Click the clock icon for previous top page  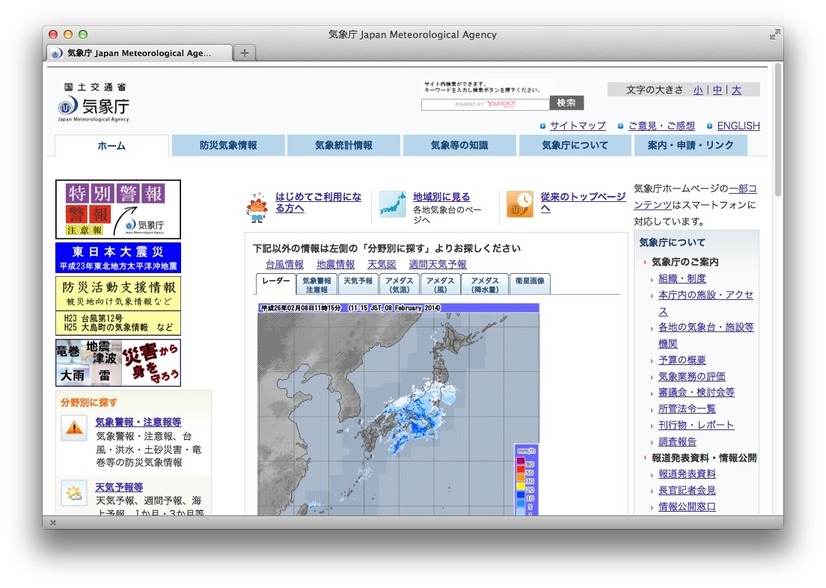[519, 204]
